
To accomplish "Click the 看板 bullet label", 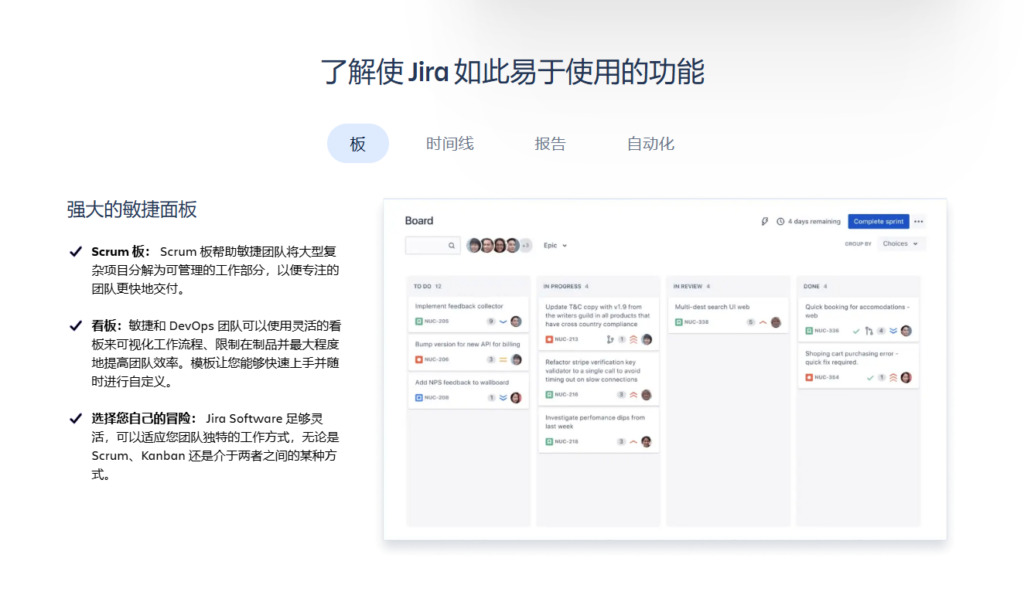I will click(x=106, y=325).
